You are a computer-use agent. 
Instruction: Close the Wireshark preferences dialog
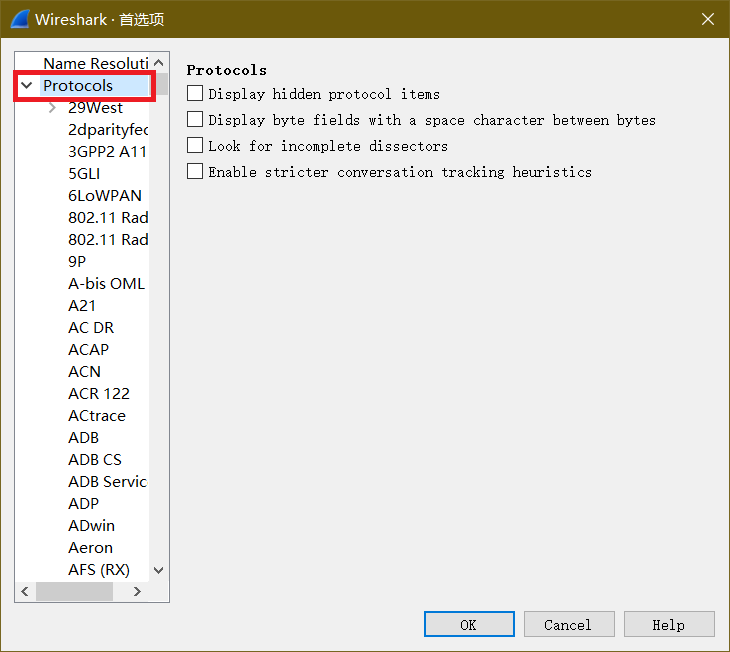coord(707,19)
